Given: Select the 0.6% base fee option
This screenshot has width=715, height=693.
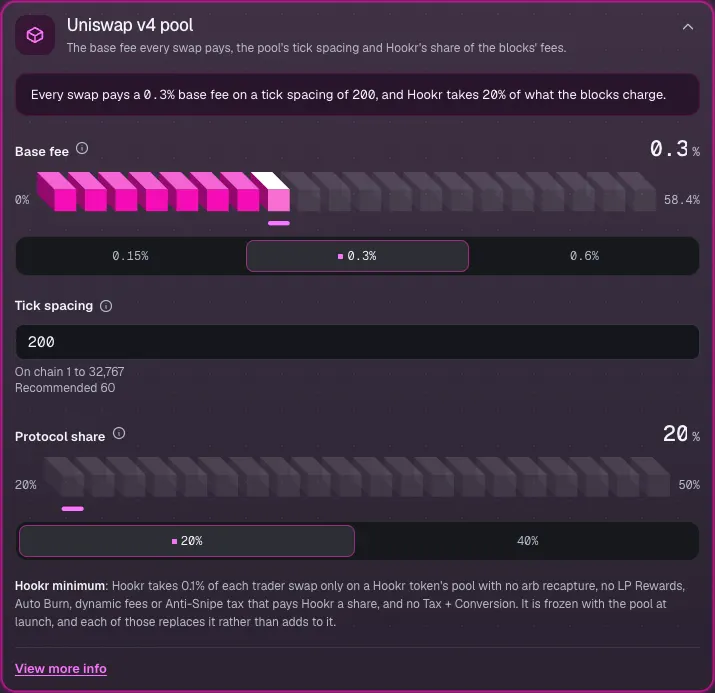Looking at the screenshot, I should pyautogui.click(x=584, y=256).
